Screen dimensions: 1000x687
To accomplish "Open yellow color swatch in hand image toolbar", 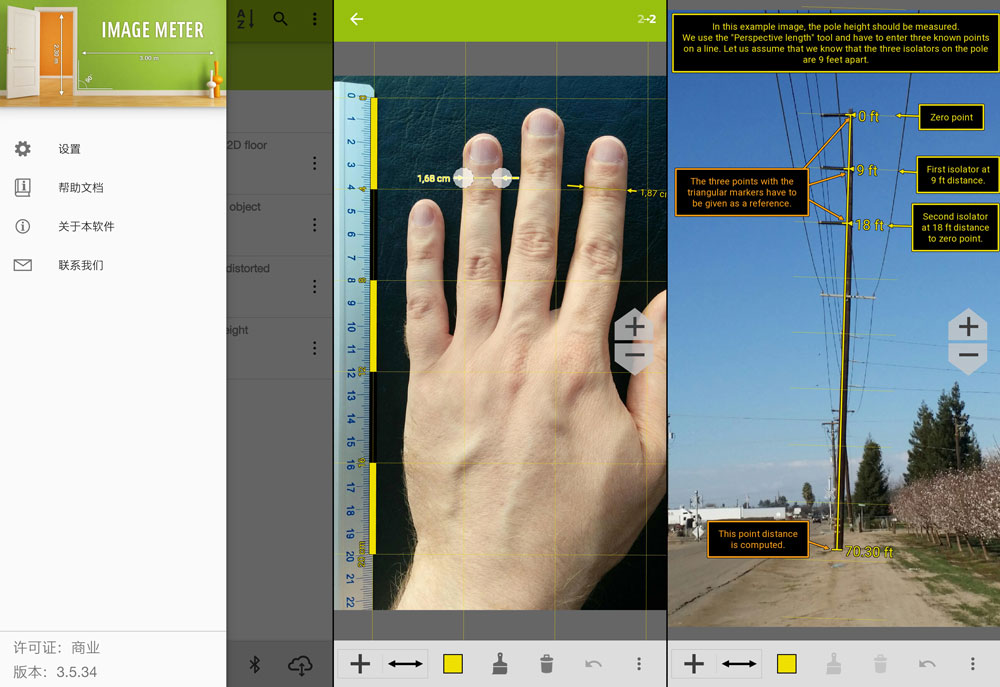I will [x=453, y=664].
